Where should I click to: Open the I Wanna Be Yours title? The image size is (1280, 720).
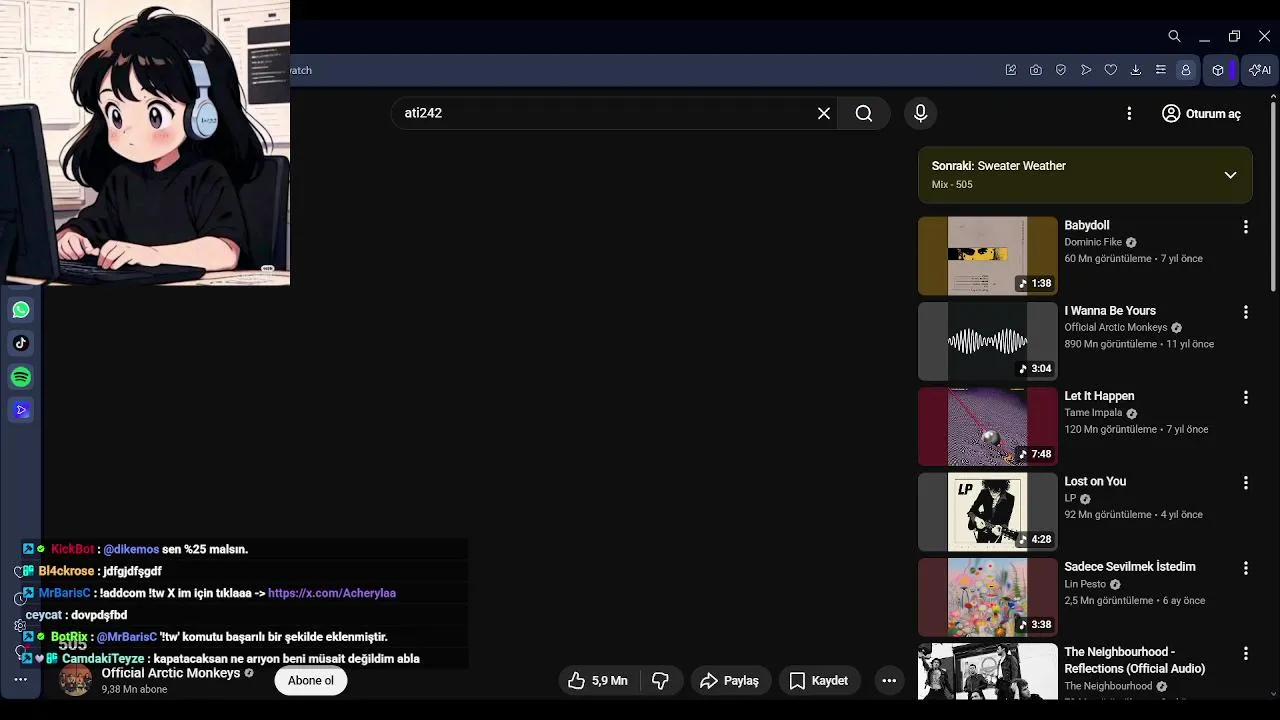(1110, 311)
